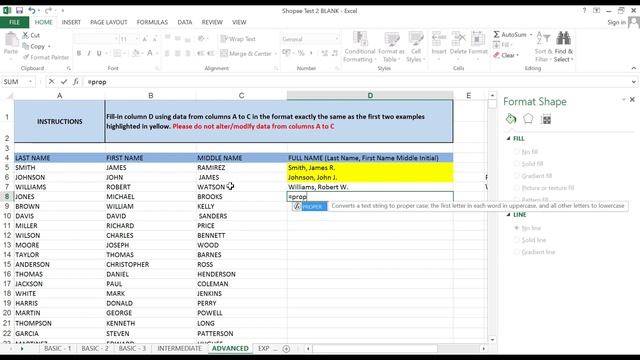
Task: Expand the formula bar chevron
Action: [633, 82]
